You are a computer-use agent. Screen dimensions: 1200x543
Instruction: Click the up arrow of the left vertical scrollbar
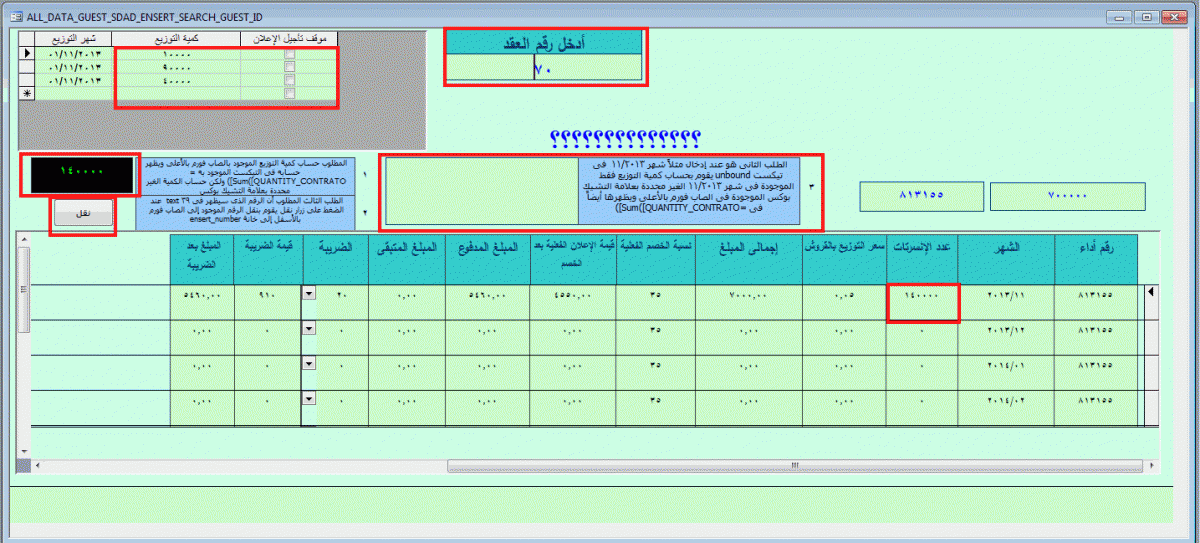(23, 239)
